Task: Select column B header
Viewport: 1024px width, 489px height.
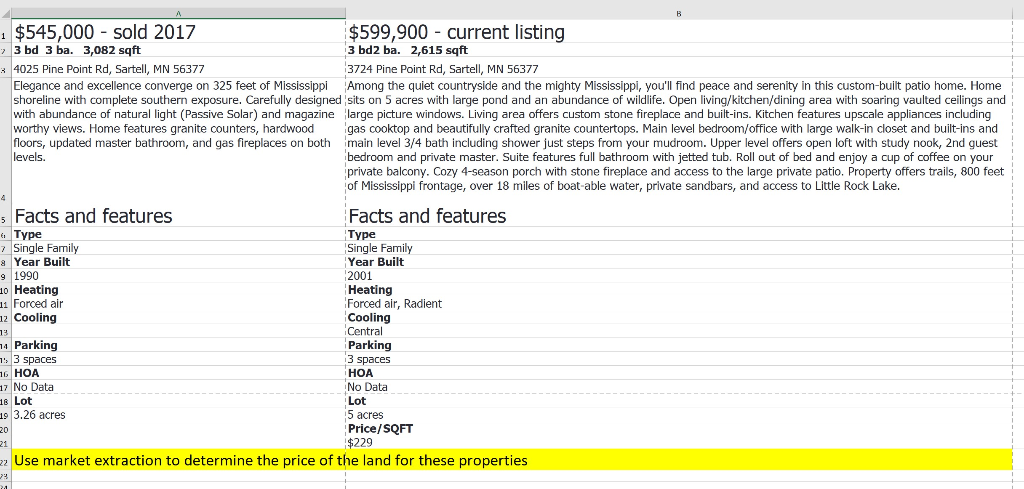Action: 679,13
